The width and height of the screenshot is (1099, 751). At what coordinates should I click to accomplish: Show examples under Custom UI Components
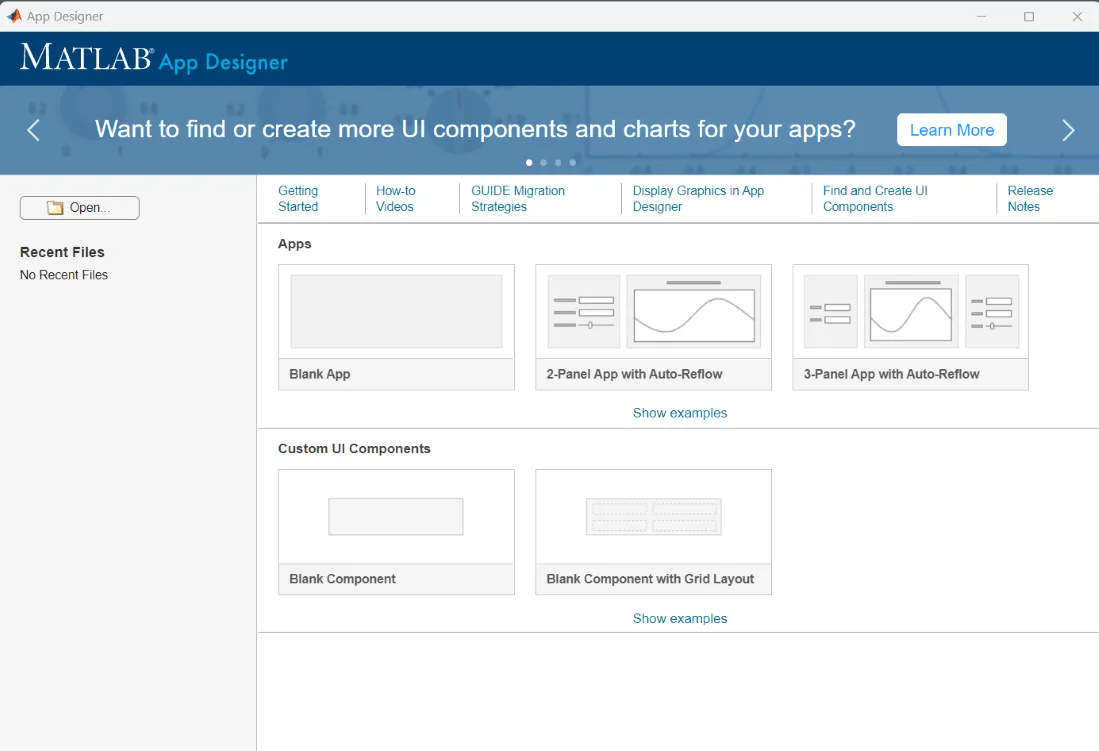(680, 618)
